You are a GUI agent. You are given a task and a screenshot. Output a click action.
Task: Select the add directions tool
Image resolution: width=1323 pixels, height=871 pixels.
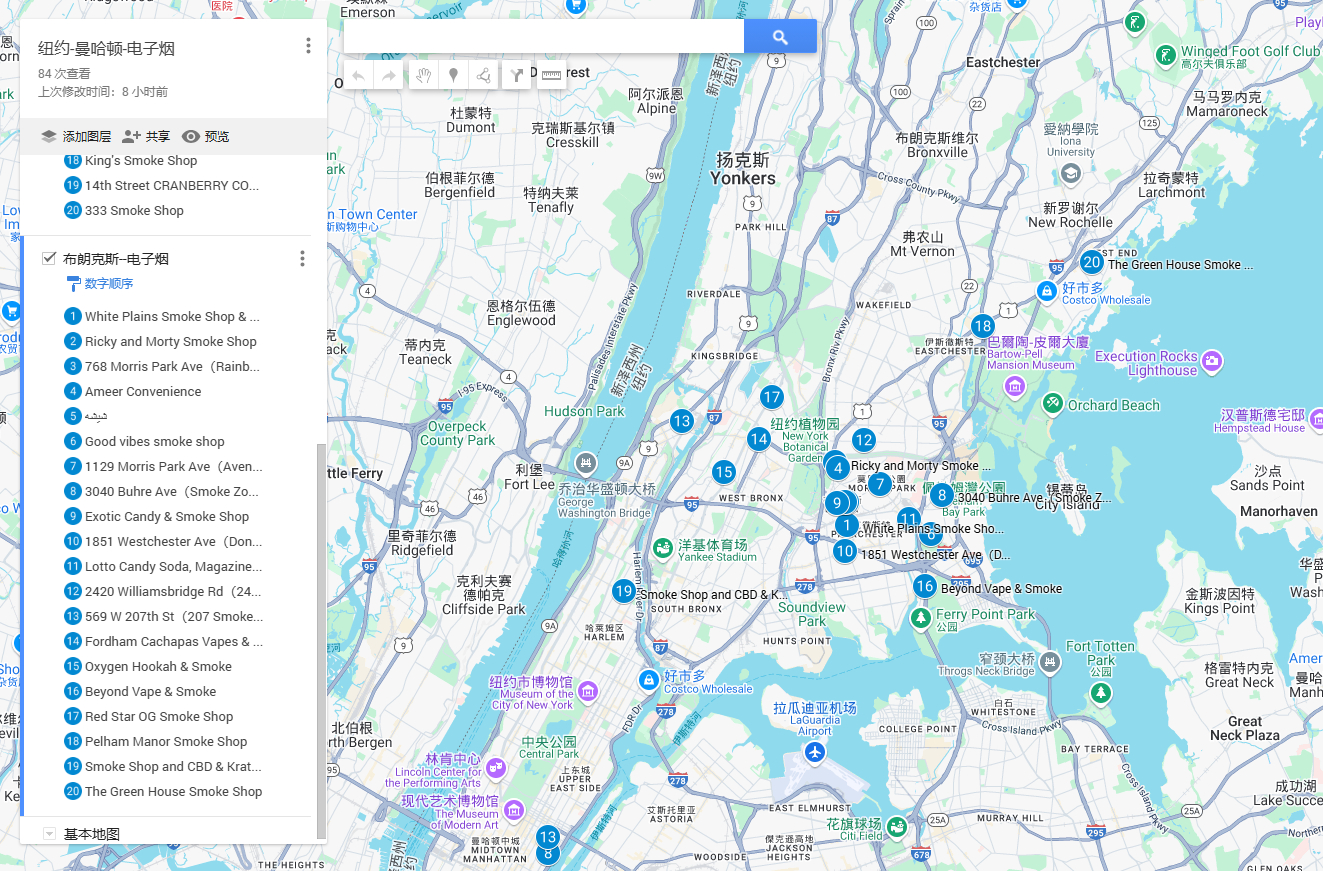(516, 75)
